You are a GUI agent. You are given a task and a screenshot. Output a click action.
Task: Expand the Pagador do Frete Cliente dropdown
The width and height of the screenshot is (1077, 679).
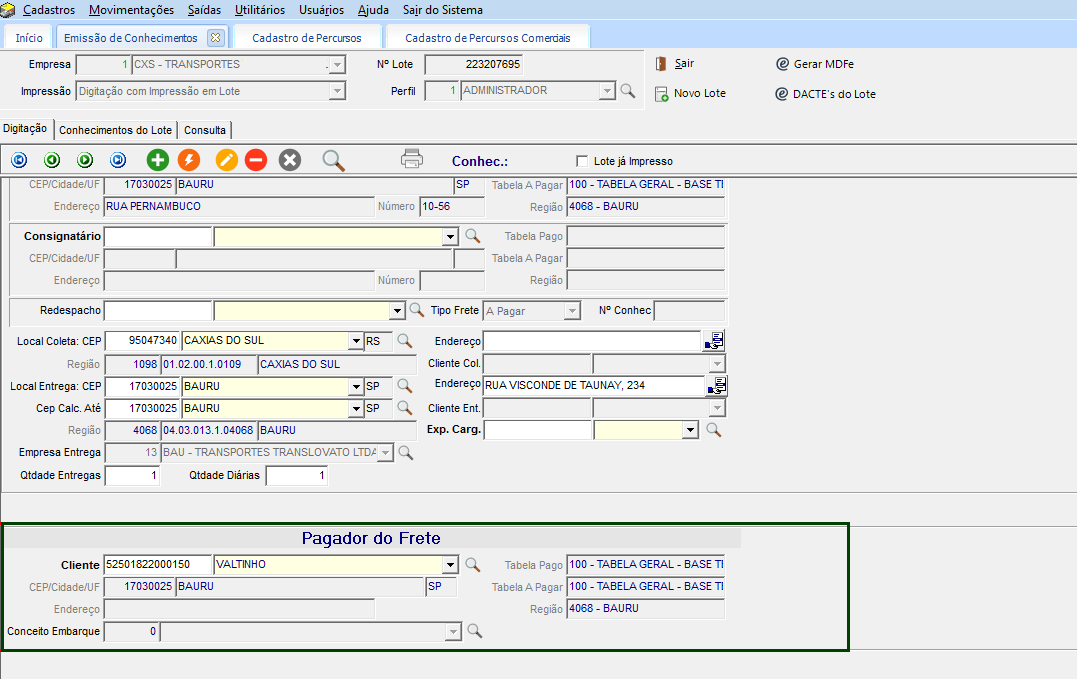(450, 565)
